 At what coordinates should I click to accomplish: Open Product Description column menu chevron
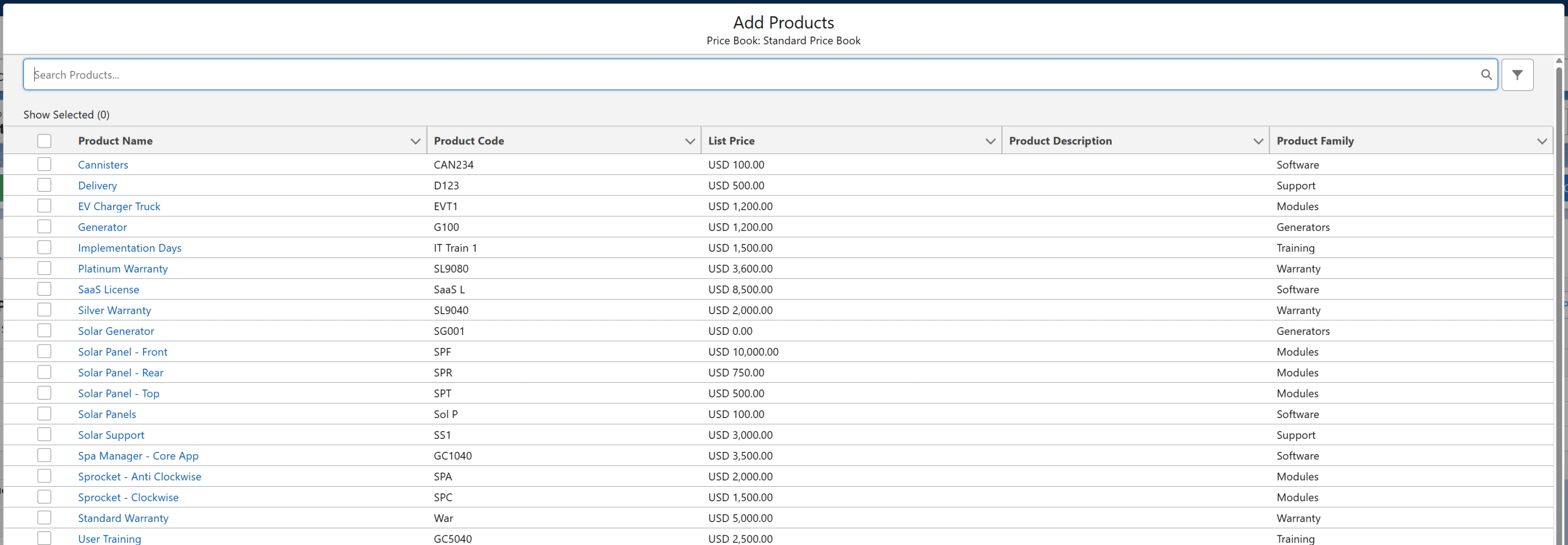1258,141
